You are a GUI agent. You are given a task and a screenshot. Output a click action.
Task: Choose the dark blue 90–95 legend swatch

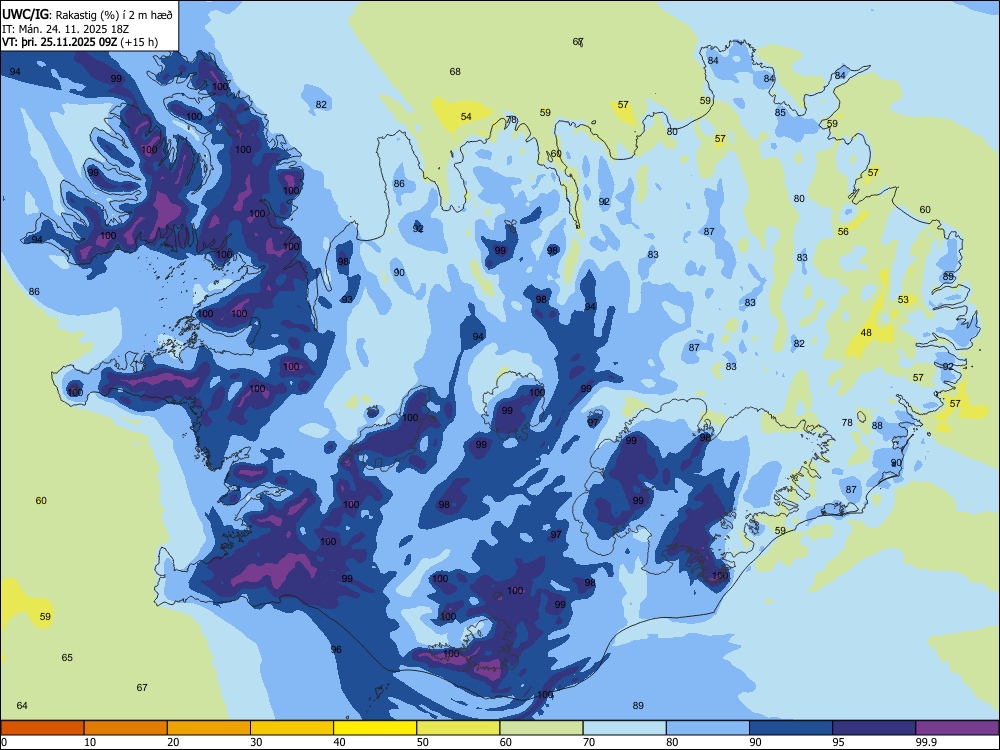point(791,728)
